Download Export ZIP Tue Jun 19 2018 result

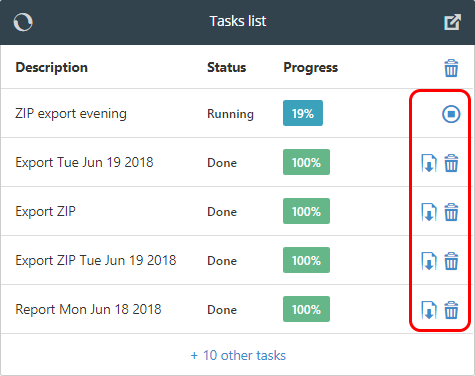click(429, 261)
